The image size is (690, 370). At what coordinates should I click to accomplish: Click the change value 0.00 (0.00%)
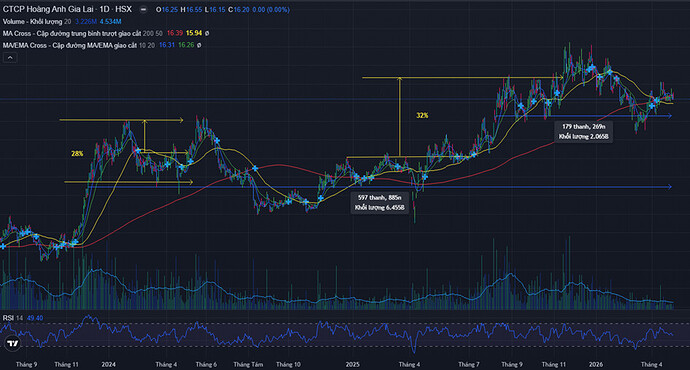pyautogui.click(x=271, y=10)
